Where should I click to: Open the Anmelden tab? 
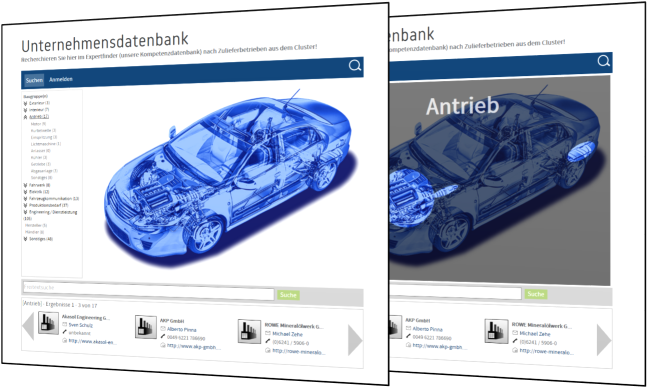(x=61, y=79)
